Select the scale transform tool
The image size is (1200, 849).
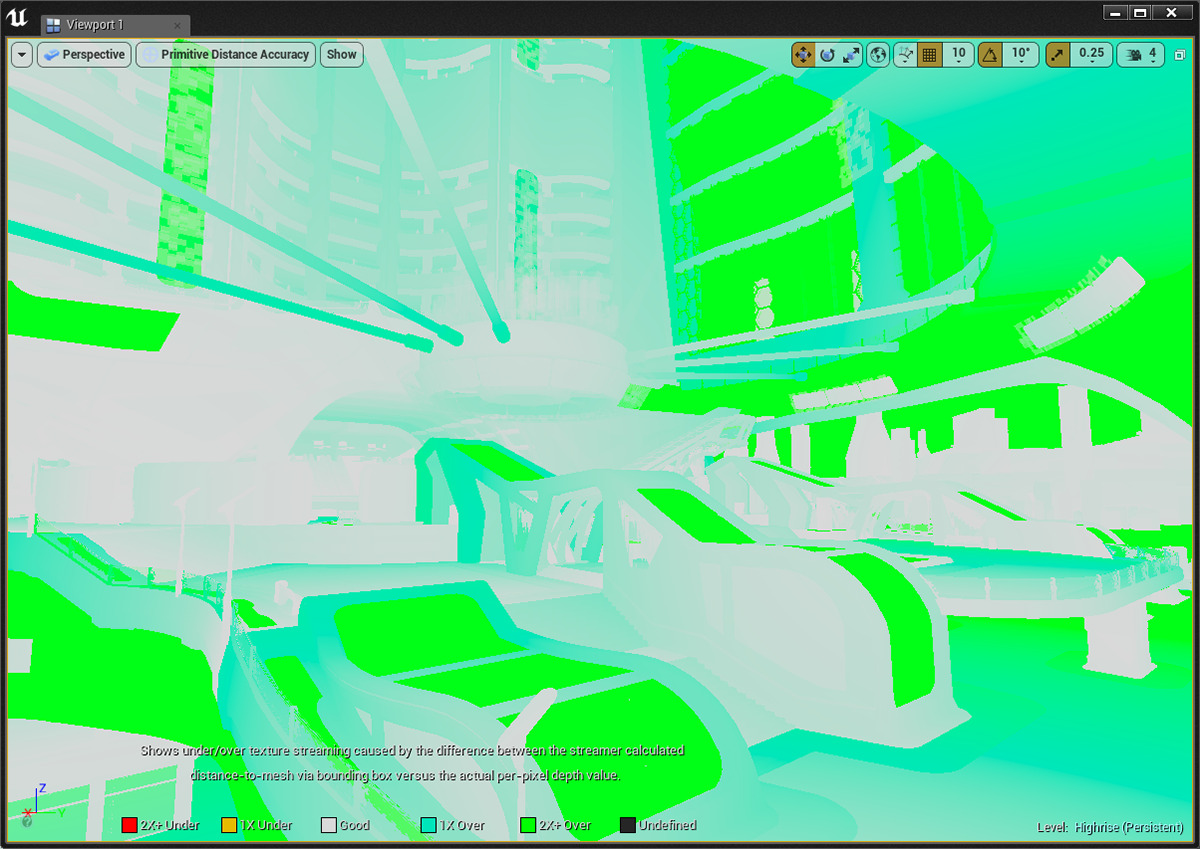pyautogui.click(x=851, y=55)
